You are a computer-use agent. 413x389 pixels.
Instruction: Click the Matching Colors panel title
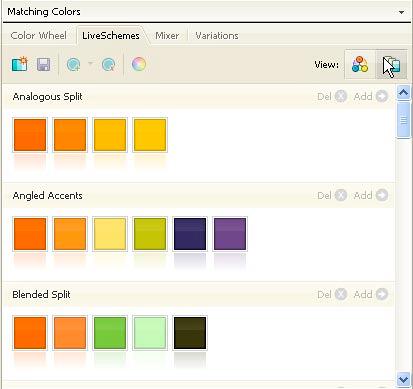44,12
